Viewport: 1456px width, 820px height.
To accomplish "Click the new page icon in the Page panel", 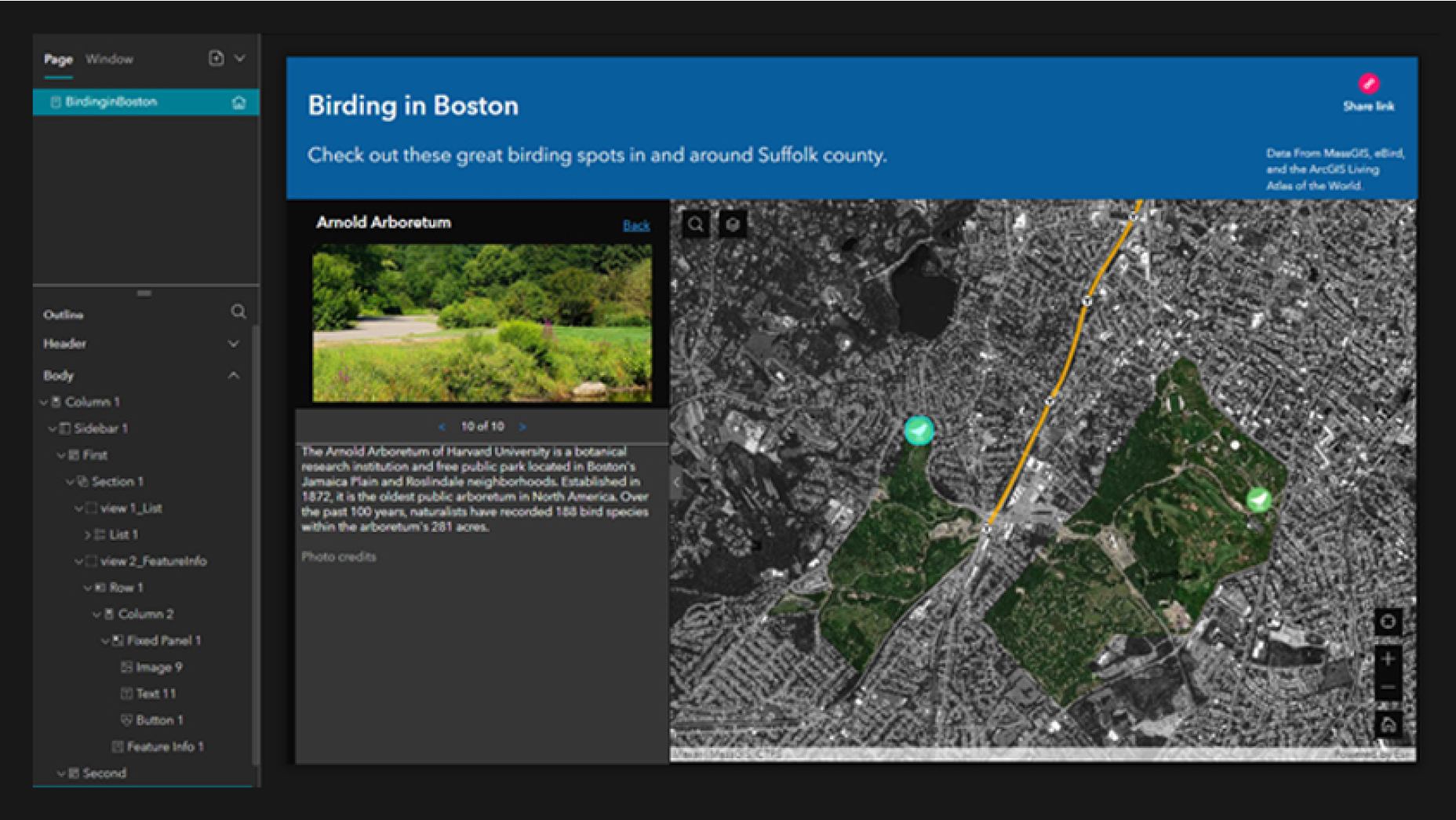I will 215,58.
